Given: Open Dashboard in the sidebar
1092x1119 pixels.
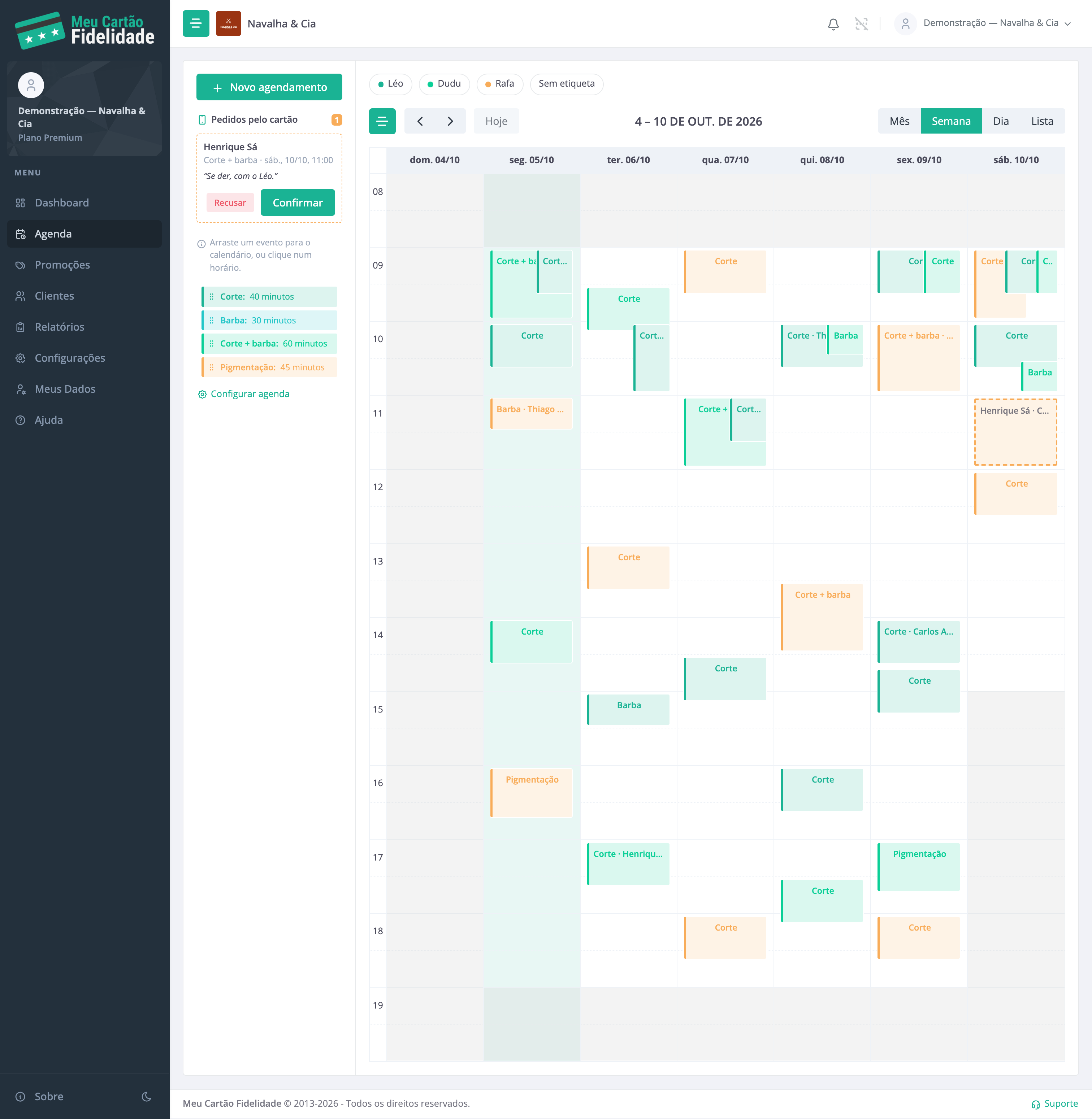Looking at the screenshot, I should [x=84, y=203].
